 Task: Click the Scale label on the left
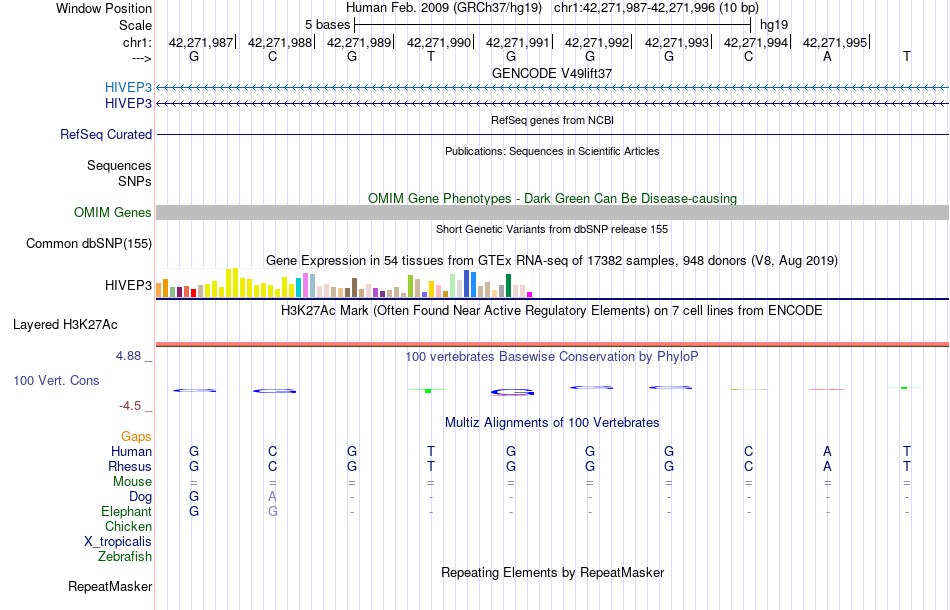pyautogui.click(x=135, y=25)
